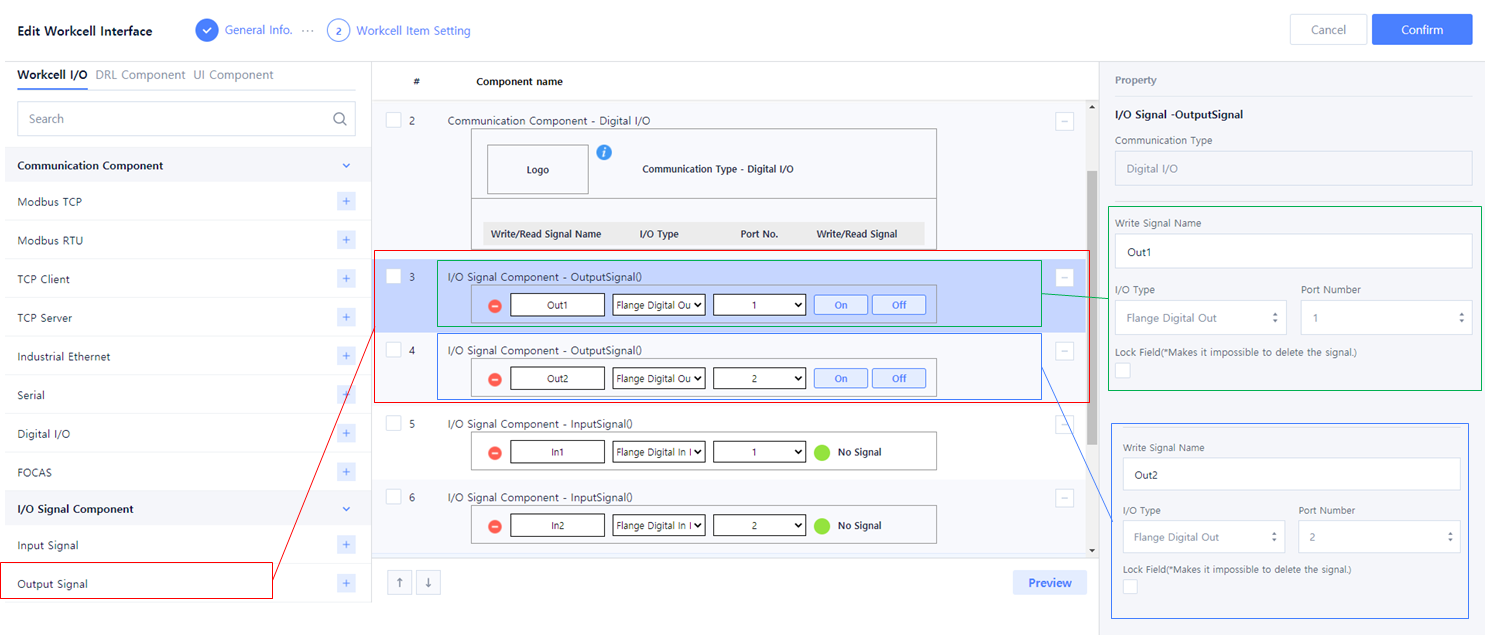Tick the checkbox for row 5 InputSignal
Screen dimensions: 1485x635
pos(394,424)
